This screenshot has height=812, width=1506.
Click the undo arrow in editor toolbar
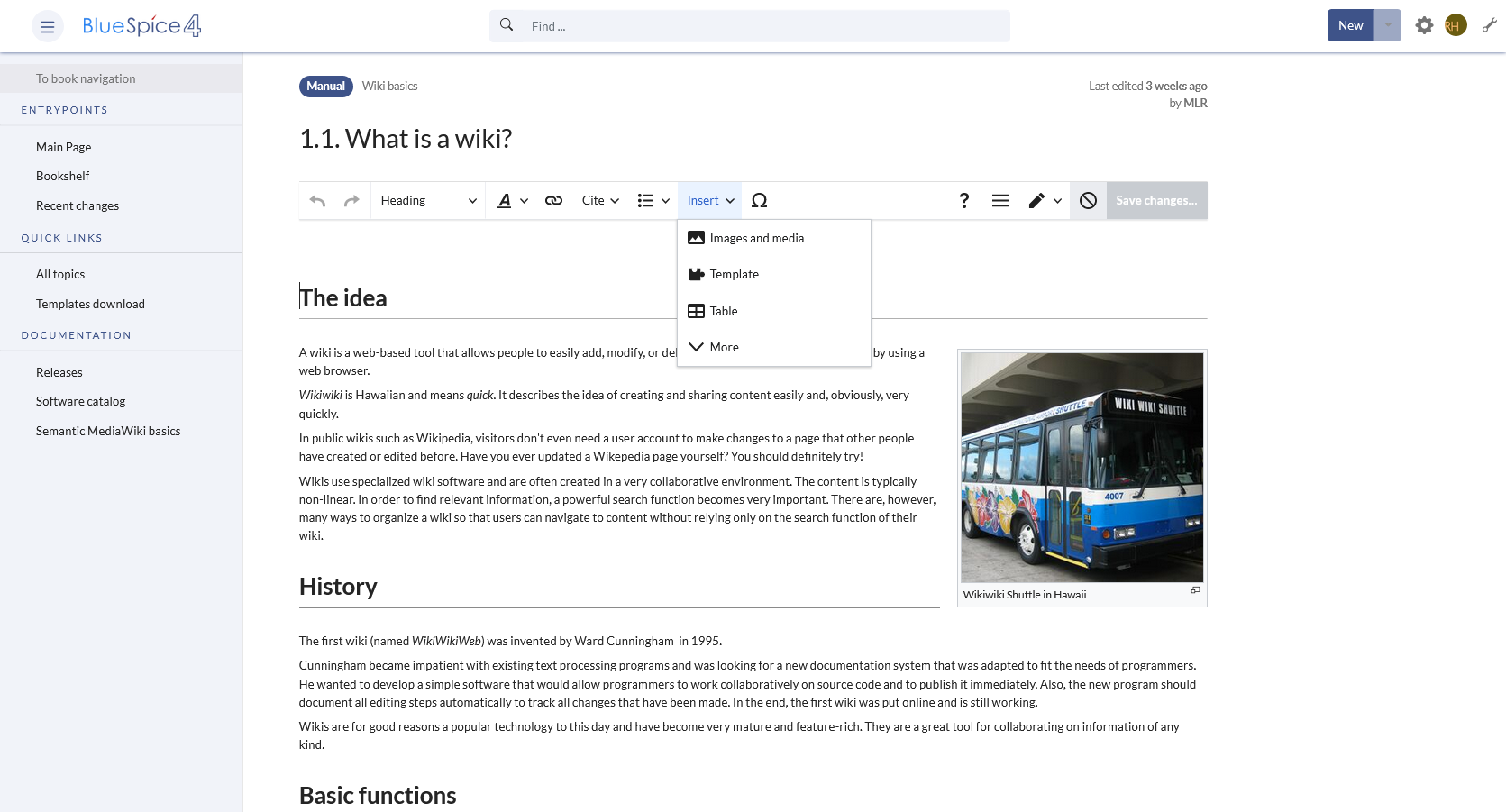[317, 201]
